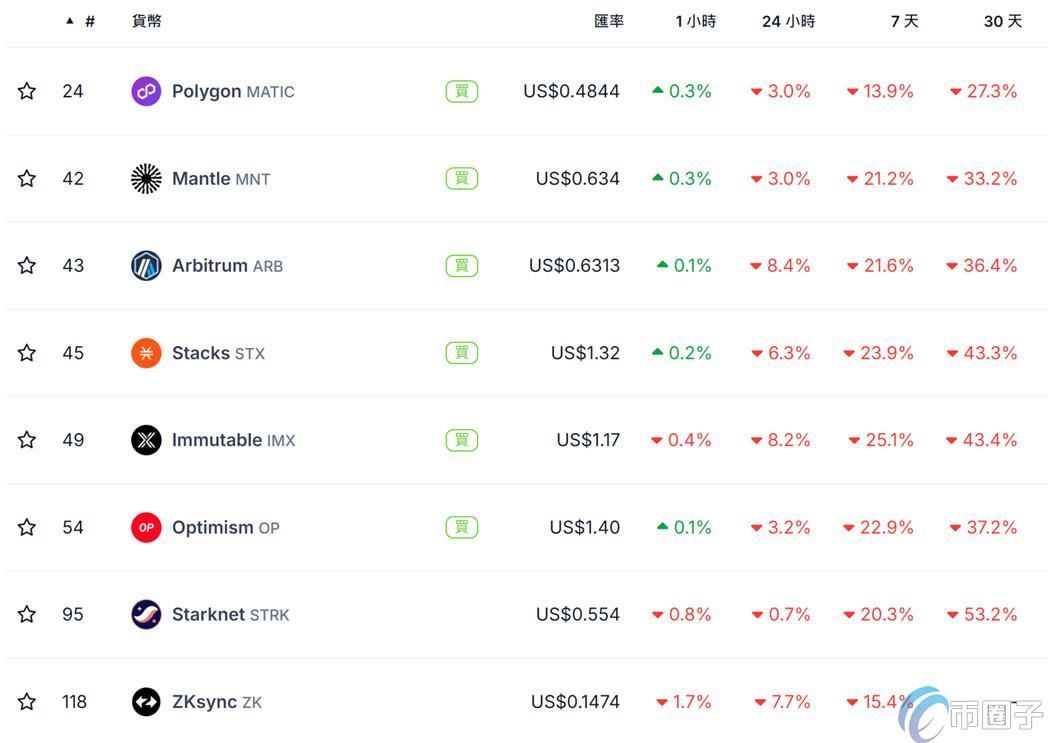Viewport: 1048px width, 743px height.
Task: Toggle the star for Arbitrum
Action: 27,266
